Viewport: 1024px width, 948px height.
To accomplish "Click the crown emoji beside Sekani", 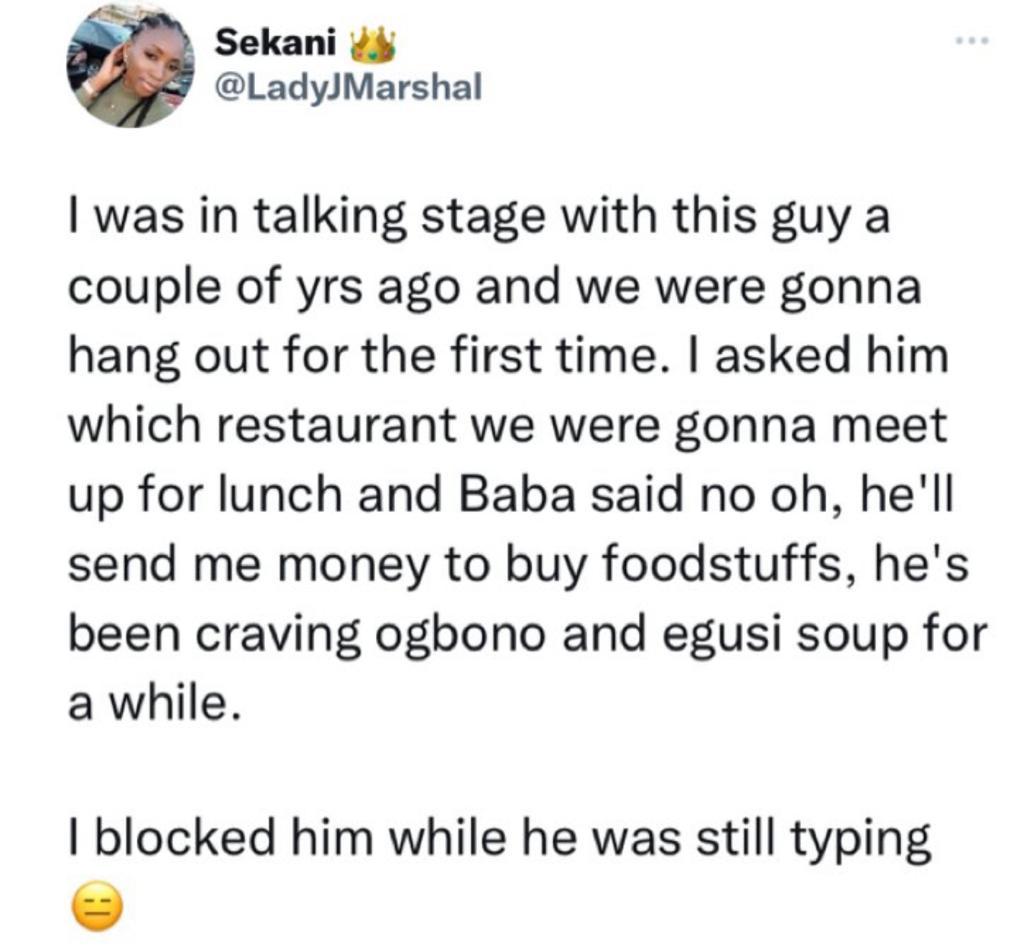I will 372,46.
